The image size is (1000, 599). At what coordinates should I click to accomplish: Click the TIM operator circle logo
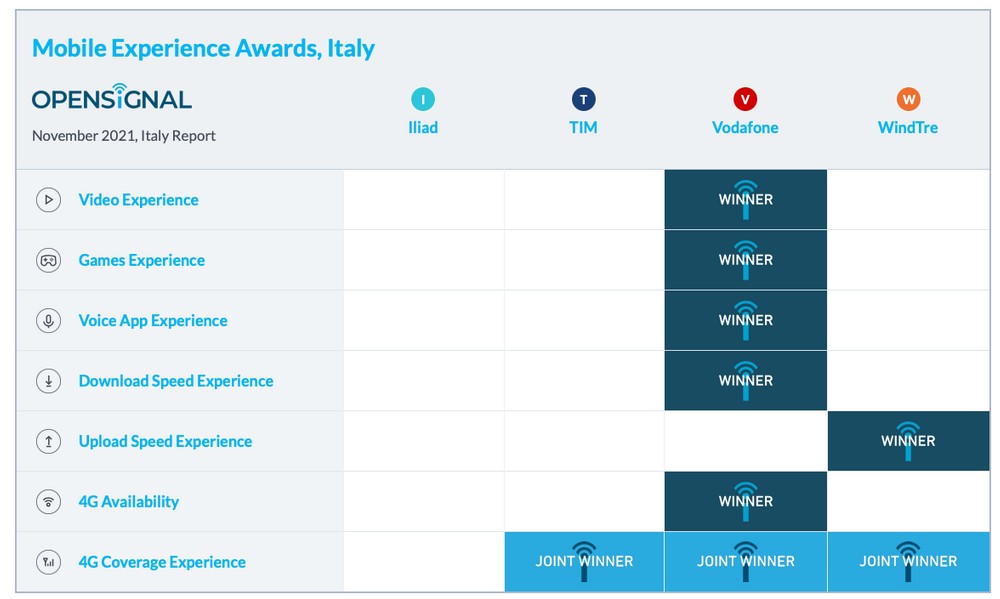tap(584, 100)
